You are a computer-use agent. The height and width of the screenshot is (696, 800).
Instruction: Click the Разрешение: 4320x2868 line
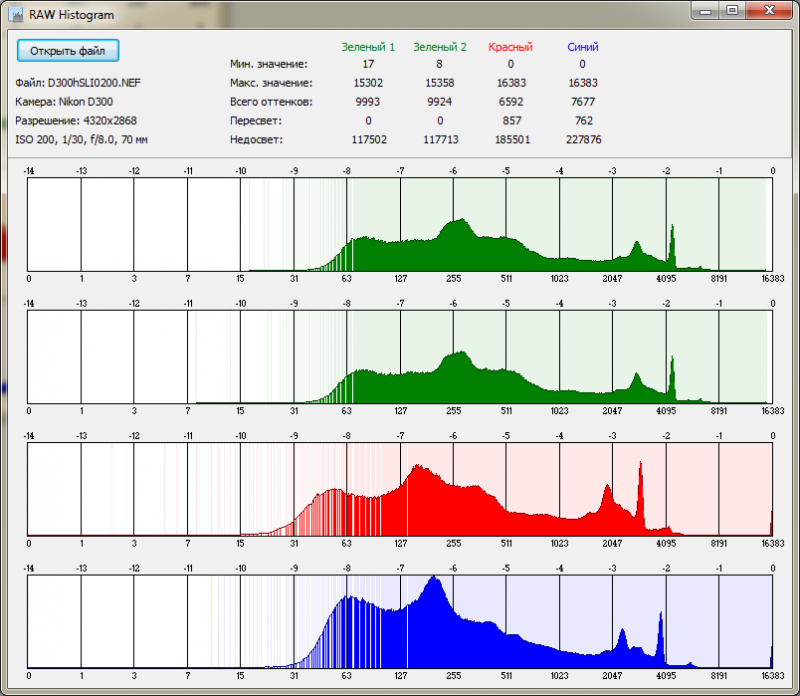(x=76, y=121)
